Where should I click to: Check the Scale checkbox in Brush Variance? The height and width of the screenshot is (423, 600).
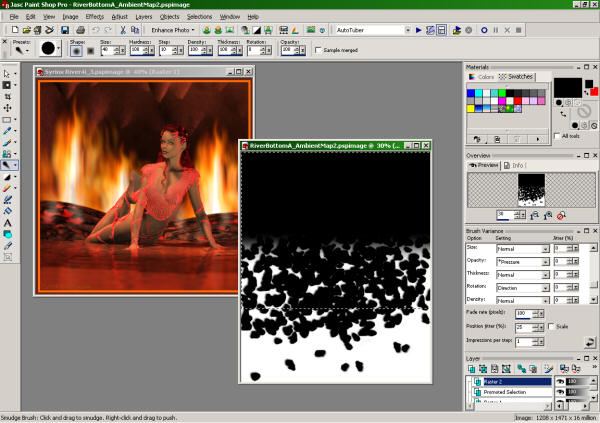[x=551, y=326]
